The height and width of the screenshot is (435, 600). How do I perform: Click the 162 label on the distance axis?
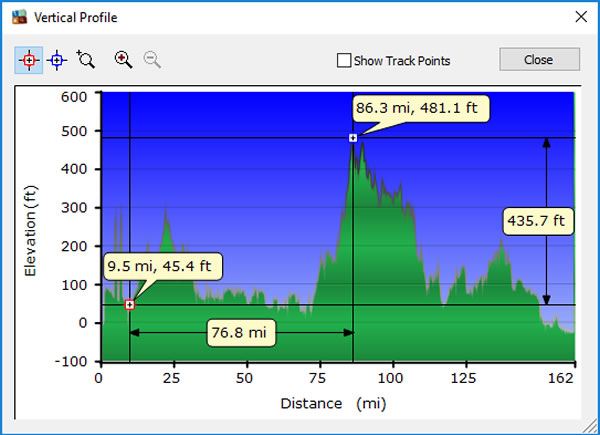pos(561,378)
